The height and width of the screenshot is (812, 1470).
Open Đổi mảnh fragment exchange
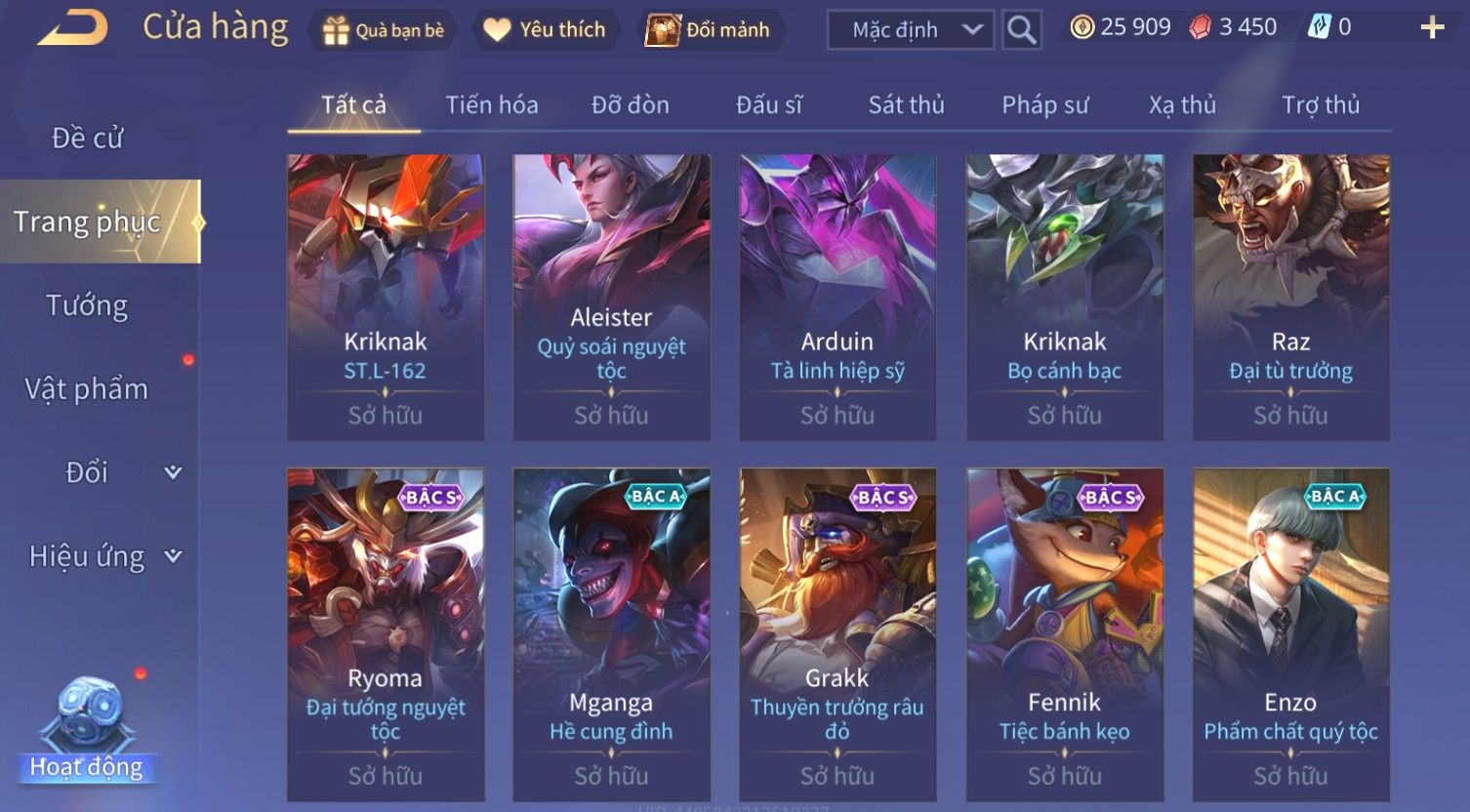point(662,30)
